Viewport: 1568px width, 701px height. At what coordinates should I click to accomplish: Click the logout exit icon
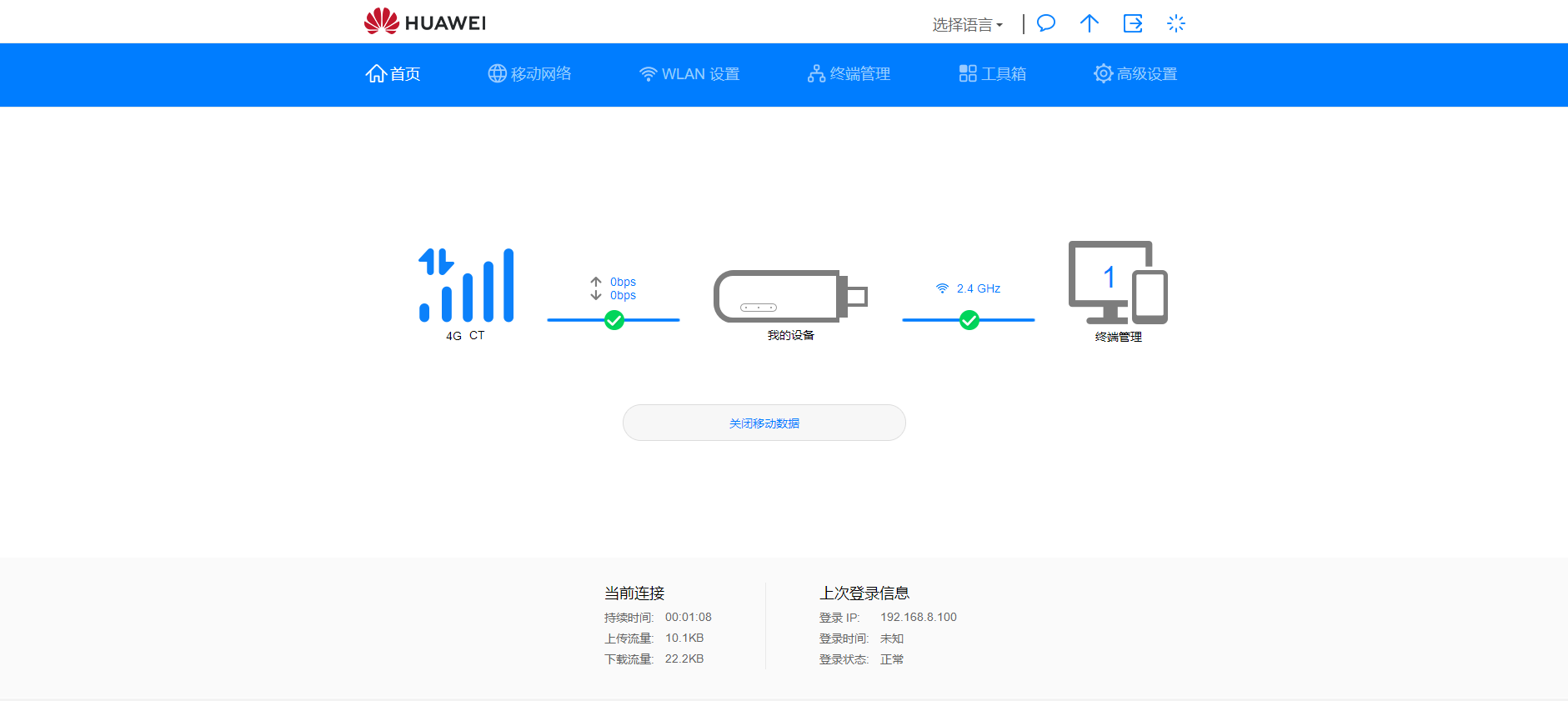click(x=1133, y=23)
